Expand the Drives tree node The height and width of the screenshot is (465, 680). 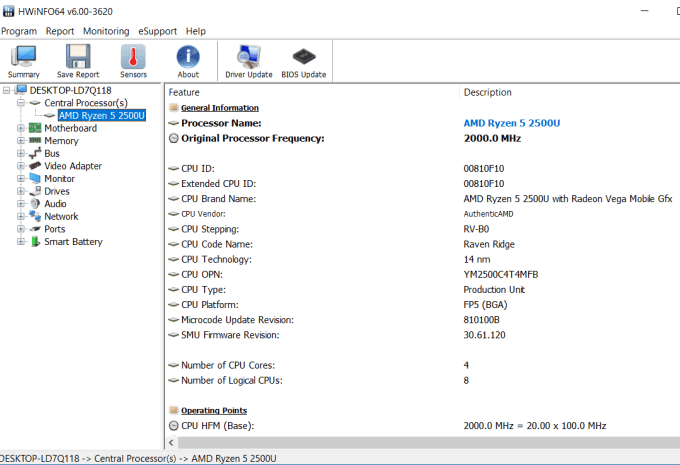pos(20,191)
